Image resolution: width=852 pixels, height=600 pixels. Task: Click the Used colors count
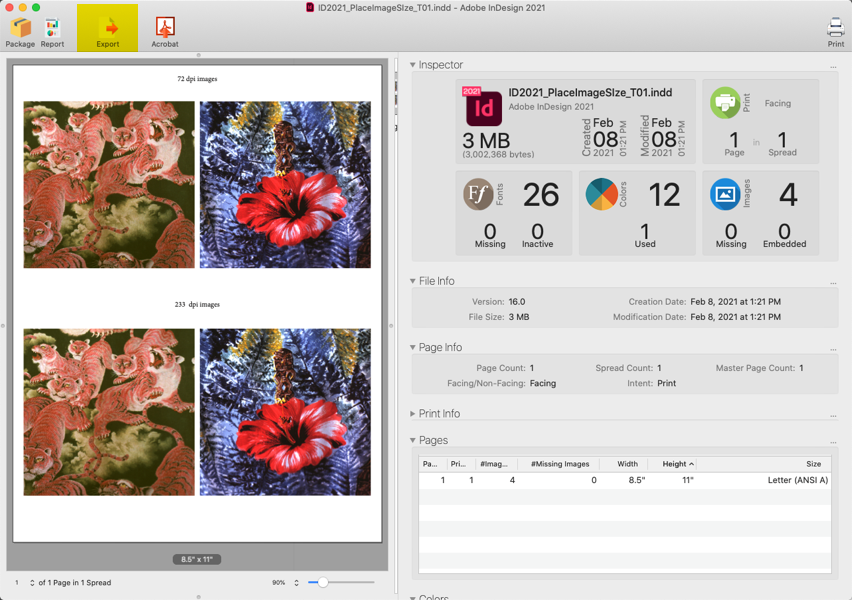644,232
